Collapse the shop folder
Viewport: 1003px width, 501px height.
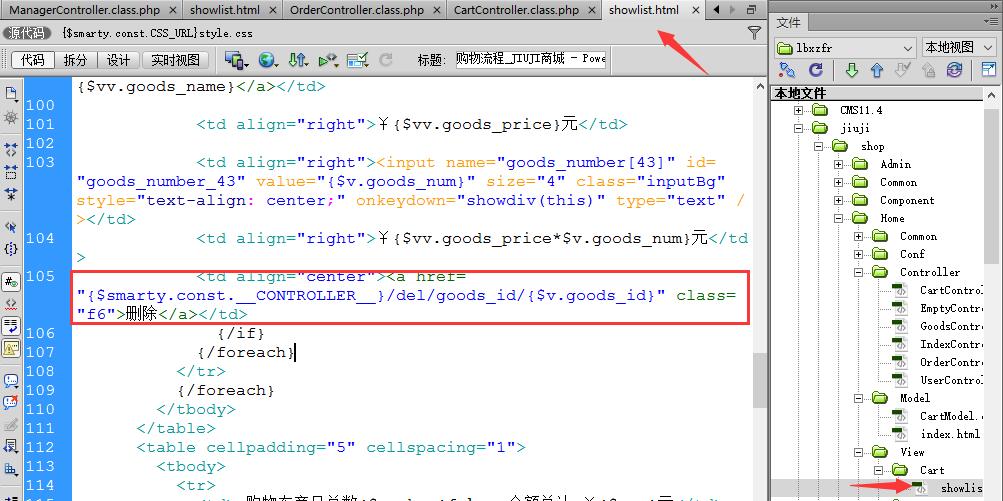point(818,147)
